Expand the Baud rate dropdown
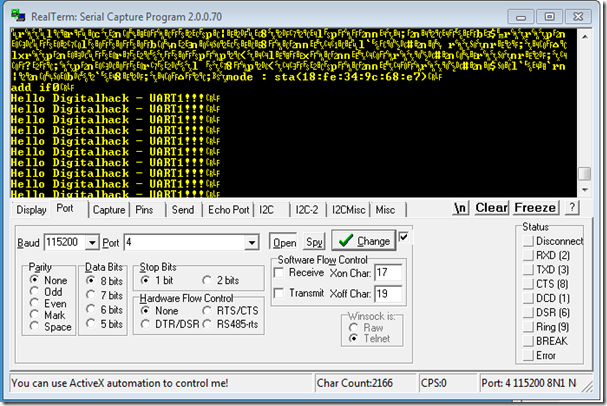607x406 pixels. 92,243
